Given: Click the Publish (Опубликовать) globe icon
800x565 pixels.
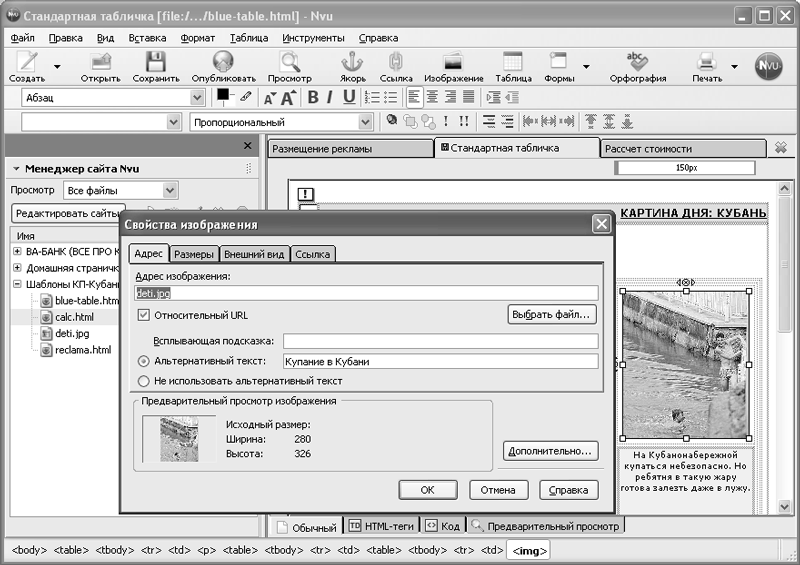Looking at the screenshot, I should click(223, 63).
